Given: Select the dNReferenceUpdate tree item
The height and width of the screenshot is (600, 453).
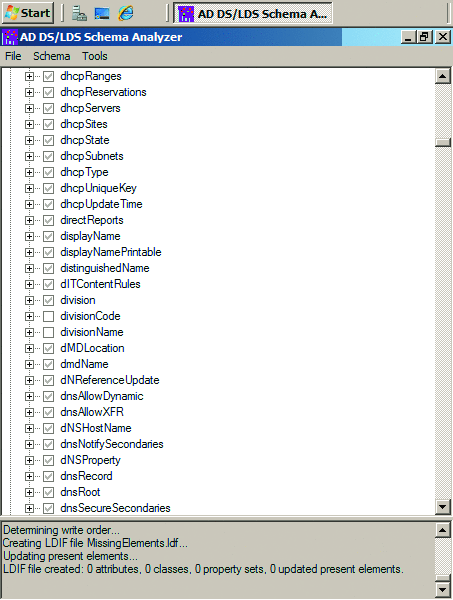Looking at the screenshot, I should (110, 380).
